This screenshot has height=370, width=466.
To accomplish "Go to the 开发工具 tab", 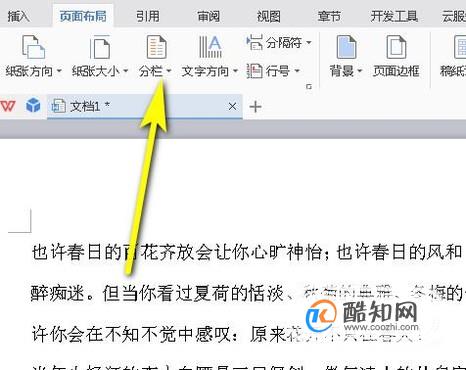I will point(394,16).
